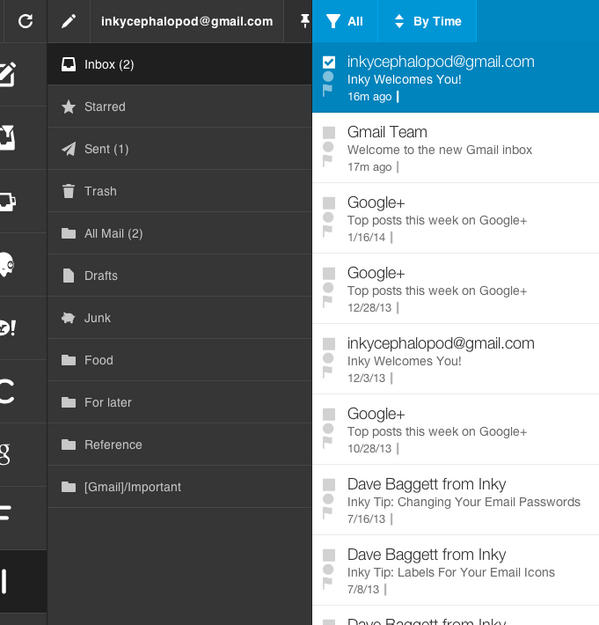Toggle read circle on Gmail Team message
The image size is (599, 625).
[x=328, y=147]
